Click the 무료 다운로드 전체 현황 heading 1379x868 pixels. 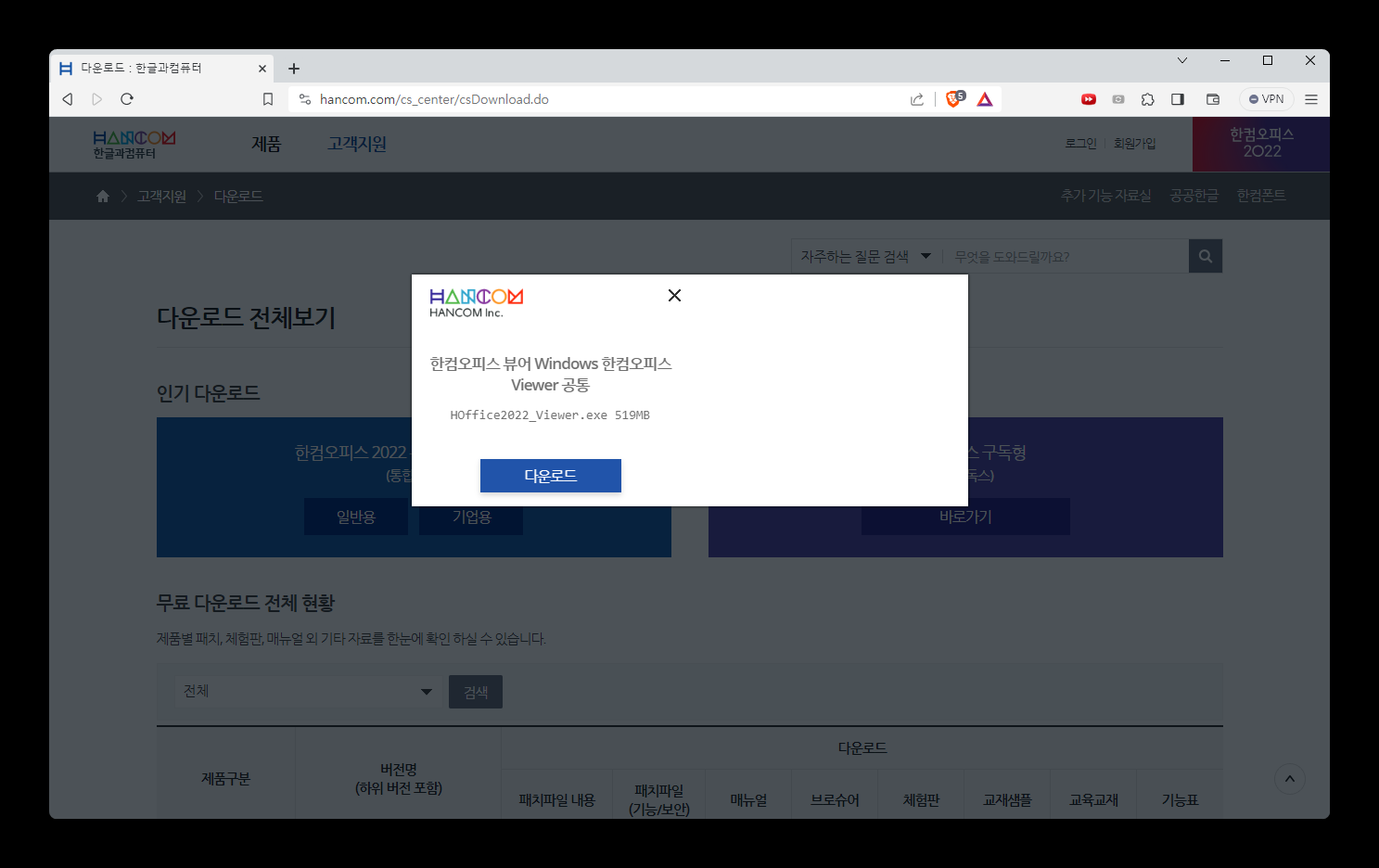pos(246,603)
